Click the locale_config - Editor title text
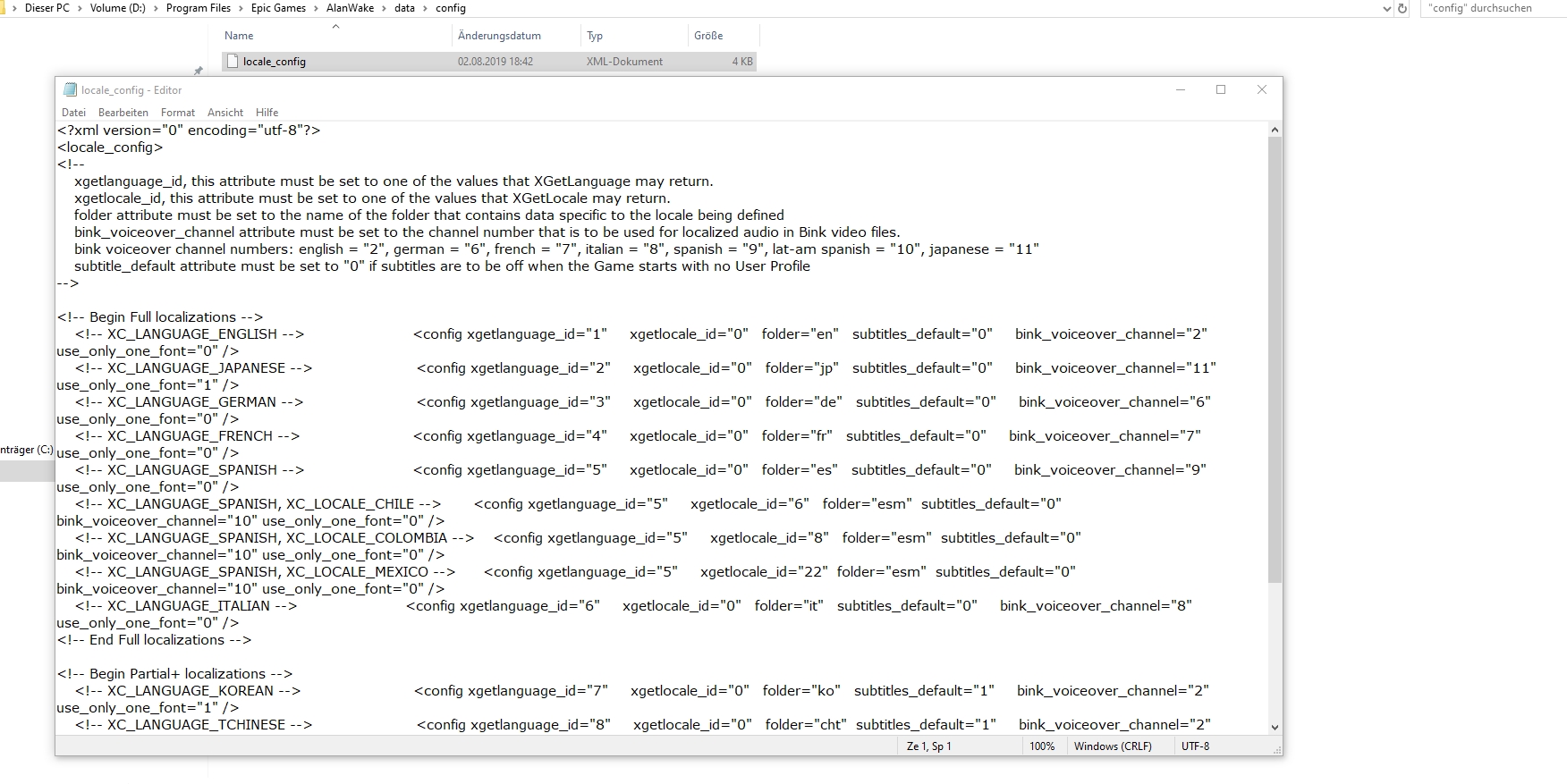1567x784 pixels. pos(131,90)
